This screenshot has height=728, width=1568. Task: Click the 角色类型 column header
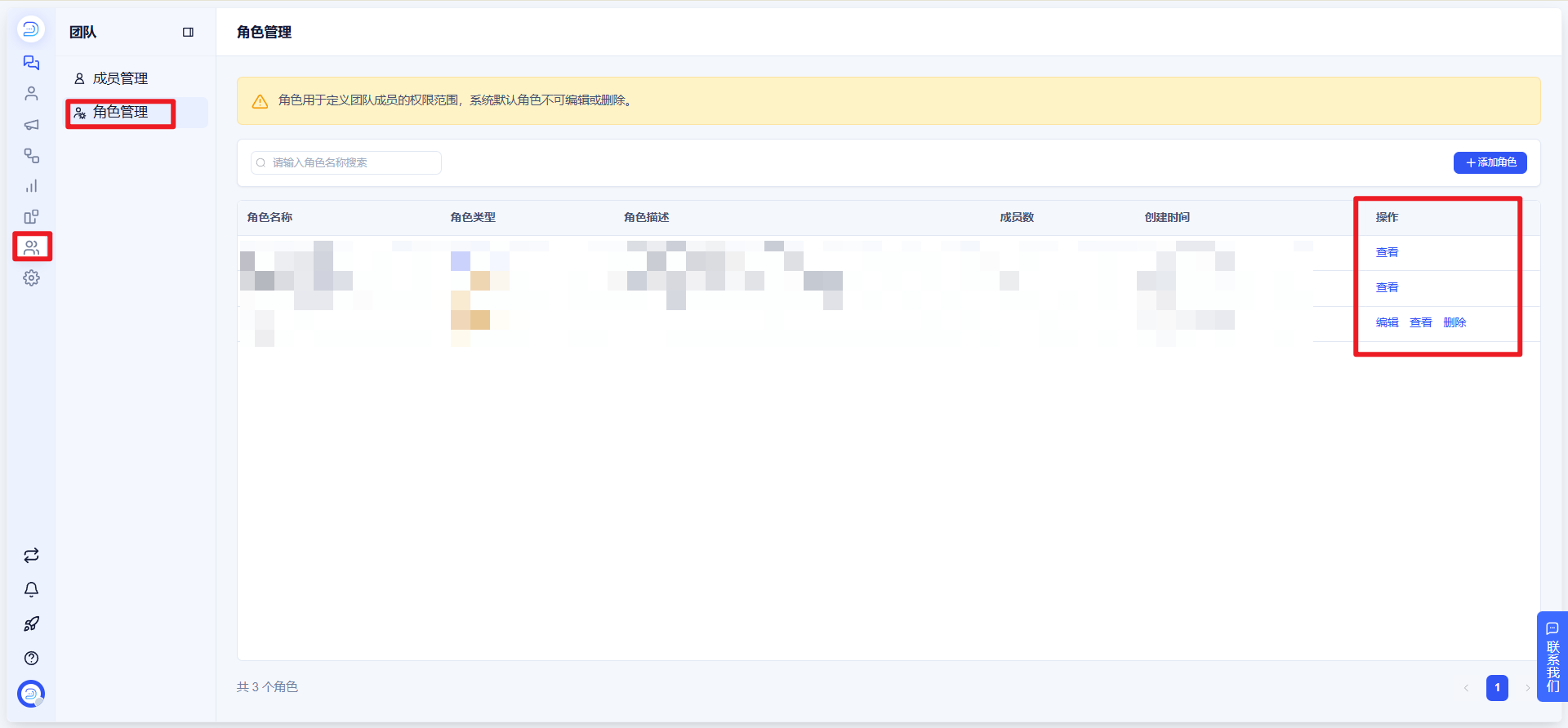(473, 217)
